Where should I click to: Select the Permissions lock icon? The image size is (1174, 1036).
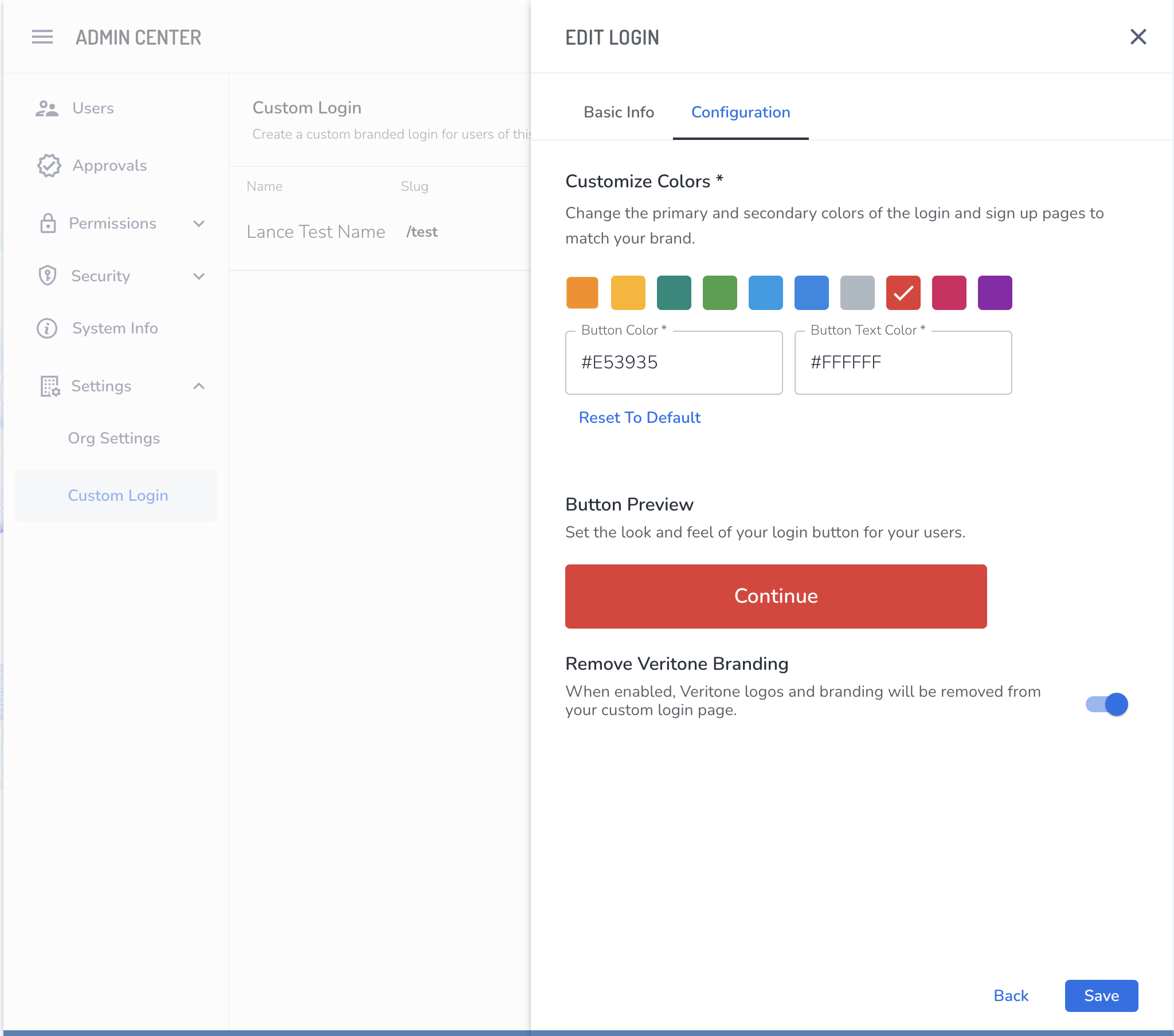[x=48, y=223]
